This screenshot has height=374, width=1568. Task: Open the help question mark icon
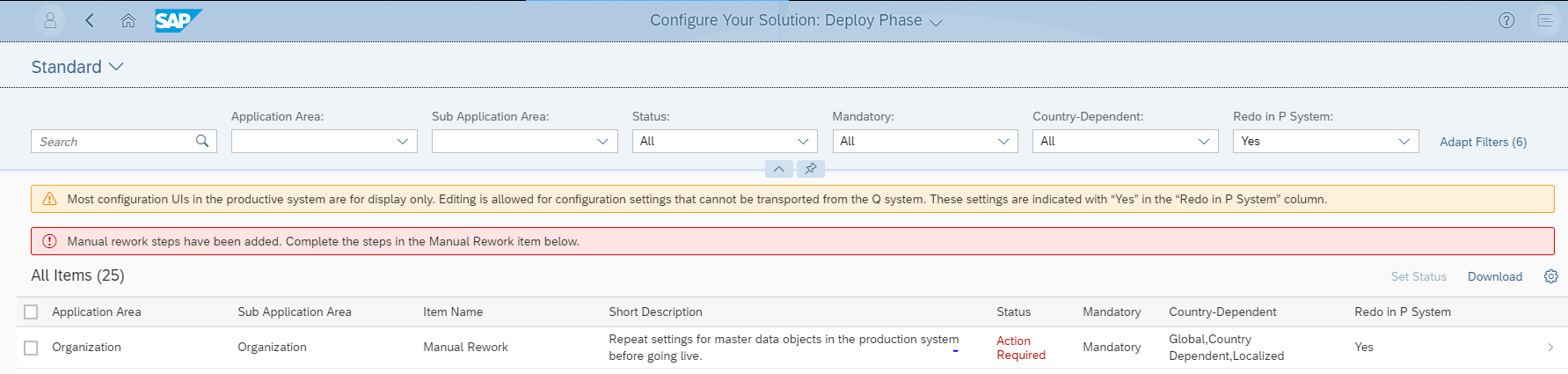click(x=1506, y=20)
